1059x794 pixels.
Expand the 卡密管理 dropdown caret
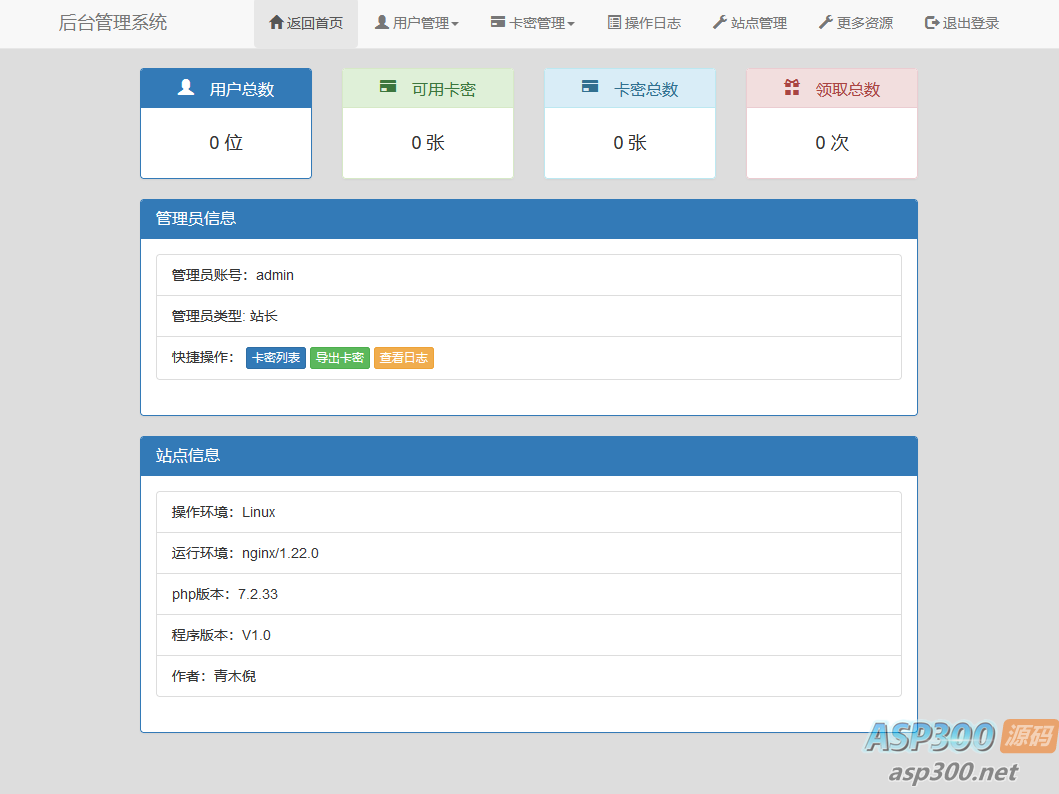tap(571, 24)
